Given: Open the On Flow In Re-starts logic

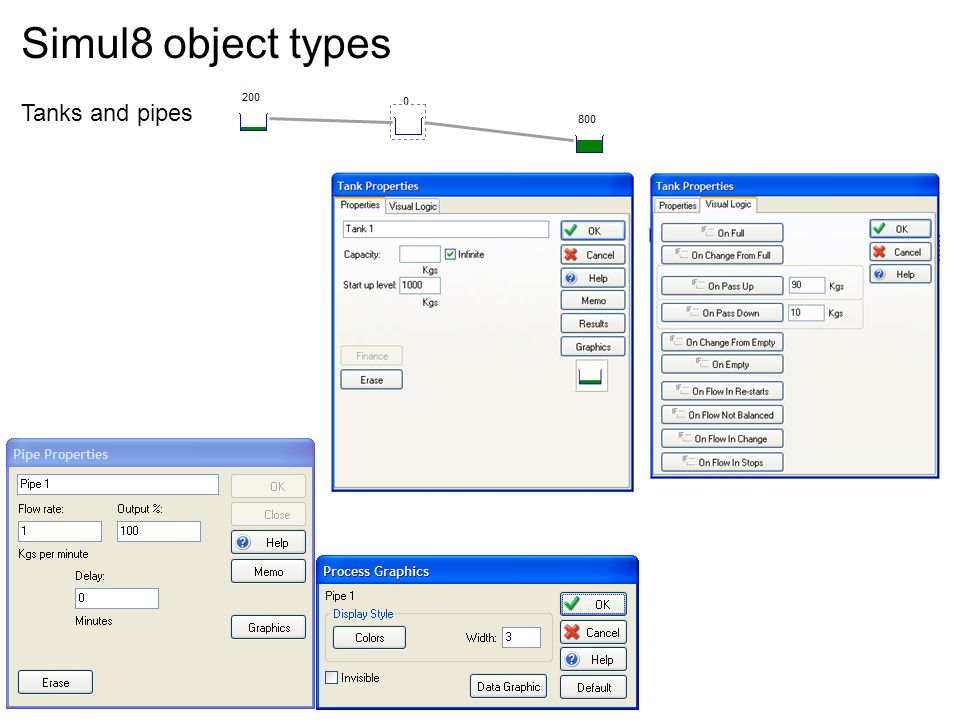Looking at the screenshot, I should (722, 391).
